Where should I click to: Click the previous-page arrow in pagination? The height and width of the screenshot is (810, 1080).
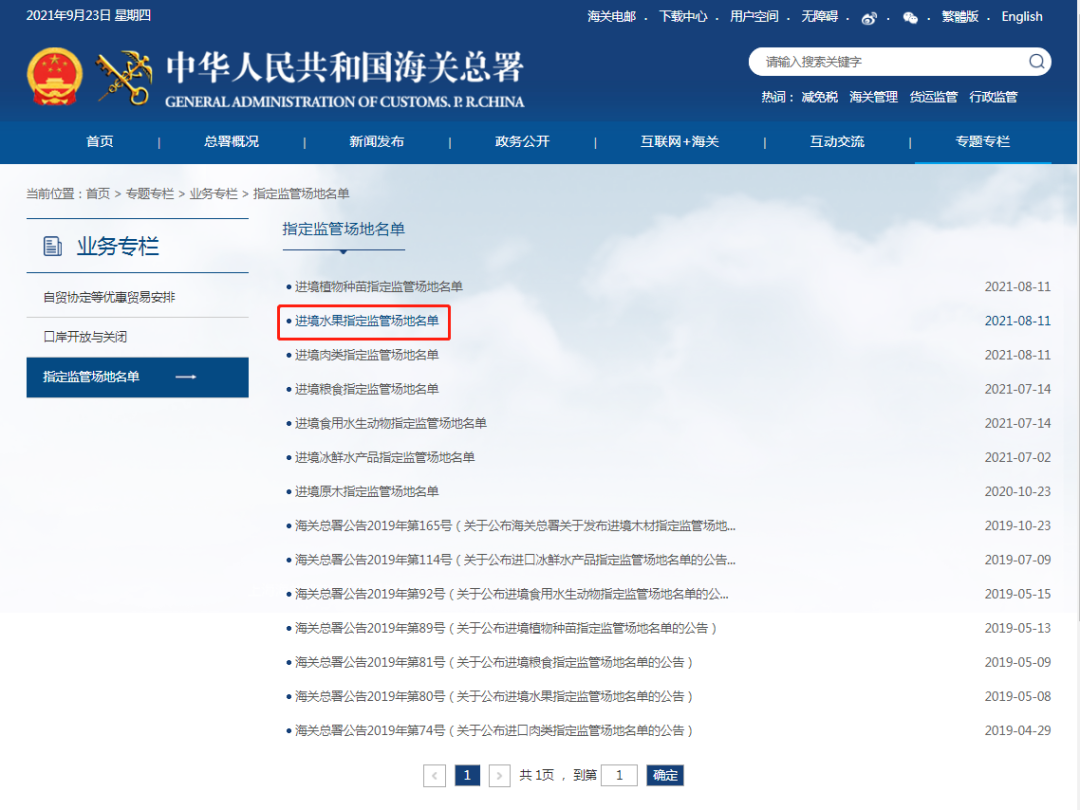(x=434, y=775)
